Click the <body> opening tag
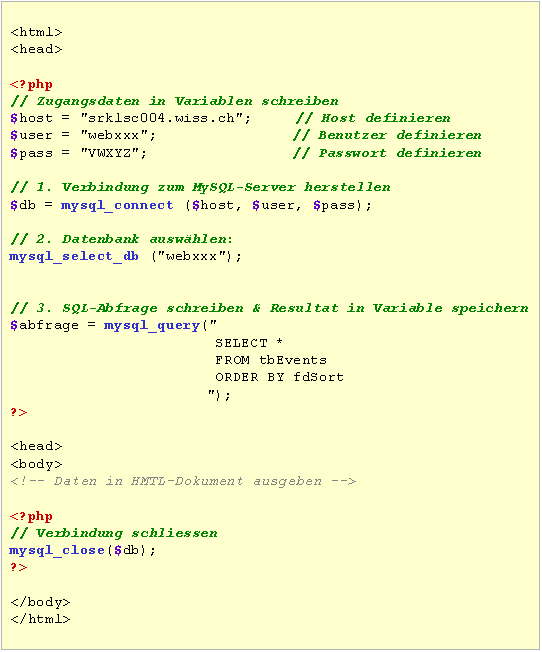Screen dimensions: 542x652 [36, 464]
